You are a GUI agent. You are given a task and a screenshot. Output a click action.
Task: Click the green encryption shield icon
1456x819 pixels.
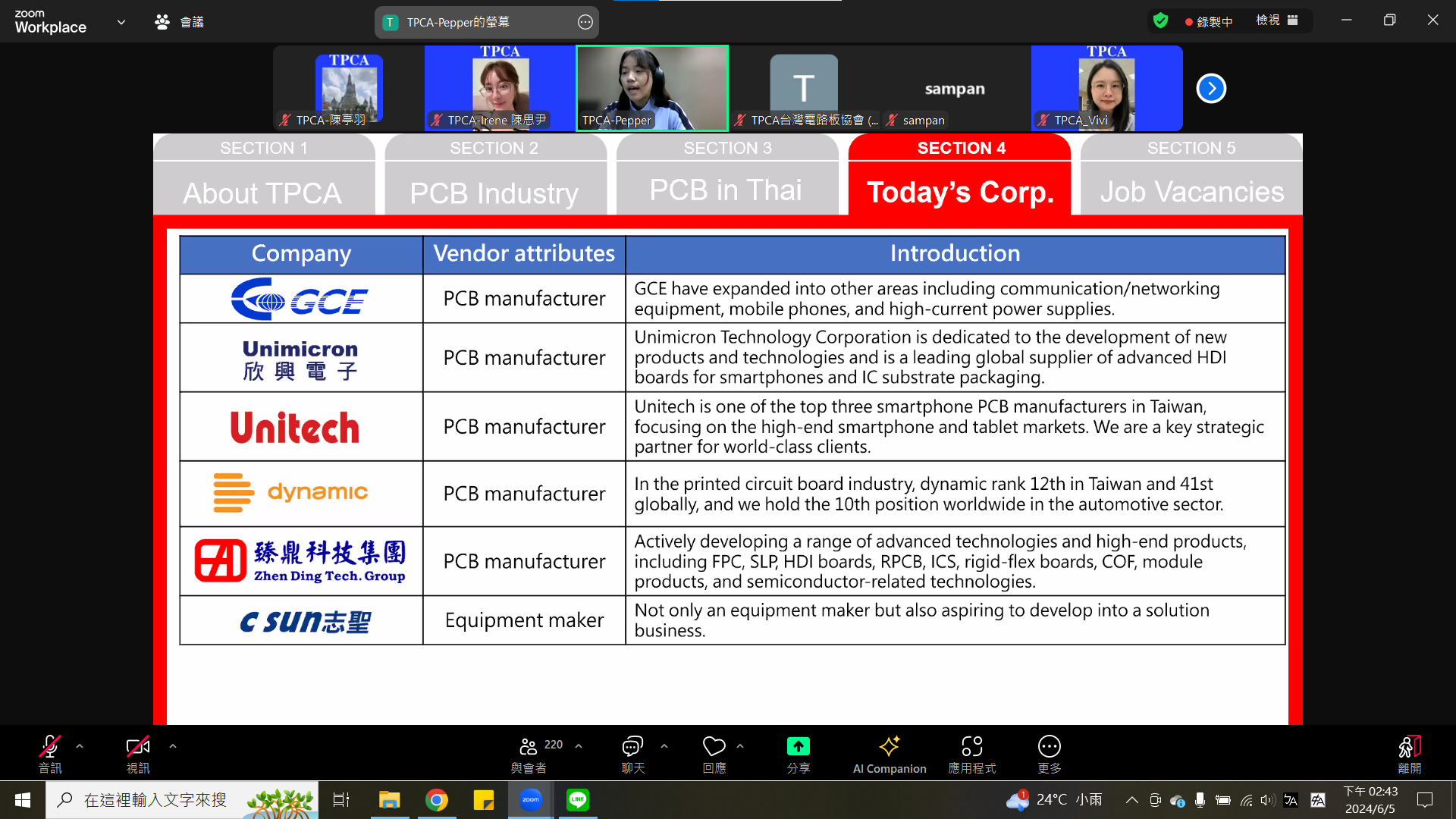[1160, 20]
